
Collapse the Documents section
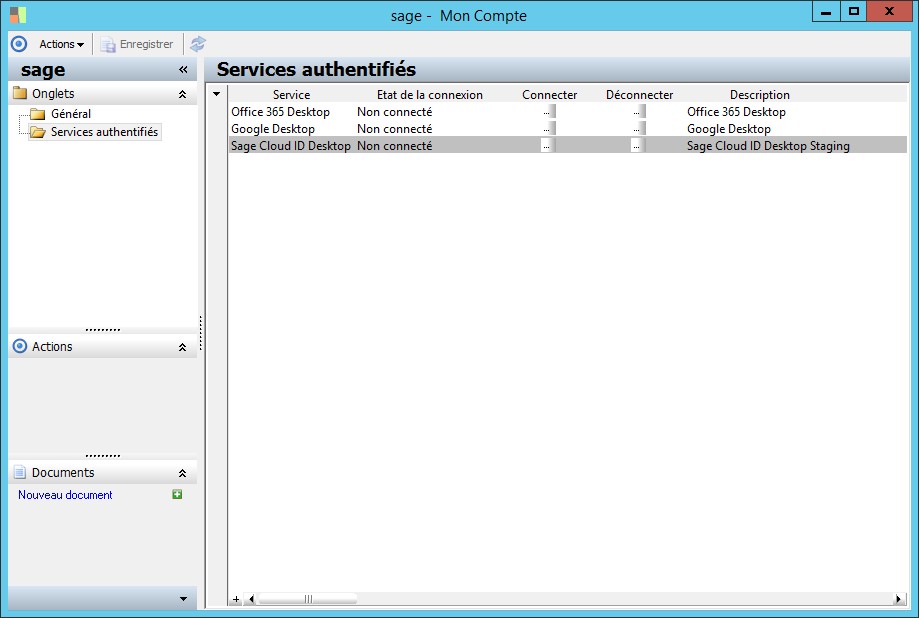pyautogui.click(x=182, y=473)
